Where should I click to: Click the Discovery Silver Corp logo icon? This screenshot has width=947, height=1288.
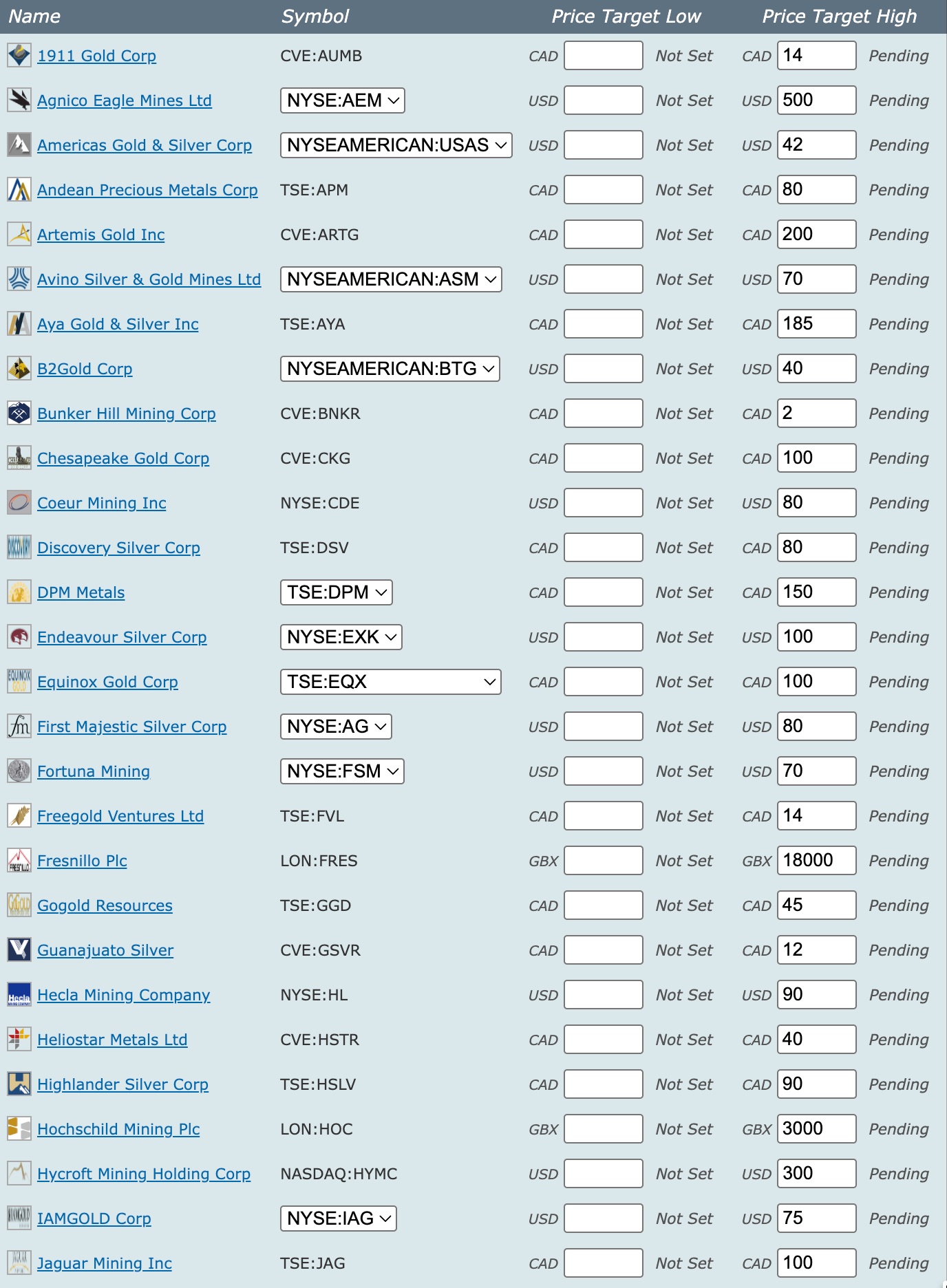point(19,548)
